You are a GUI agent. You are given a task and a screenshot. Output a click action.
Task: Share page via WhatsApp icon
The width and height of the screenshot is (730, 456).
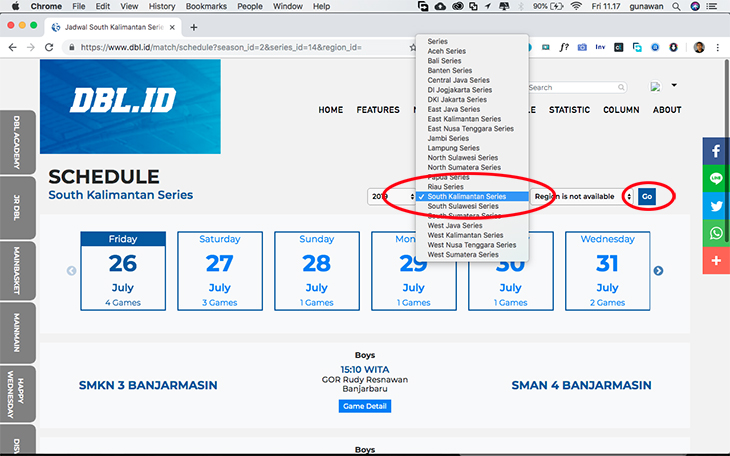(x=716, y=233)
